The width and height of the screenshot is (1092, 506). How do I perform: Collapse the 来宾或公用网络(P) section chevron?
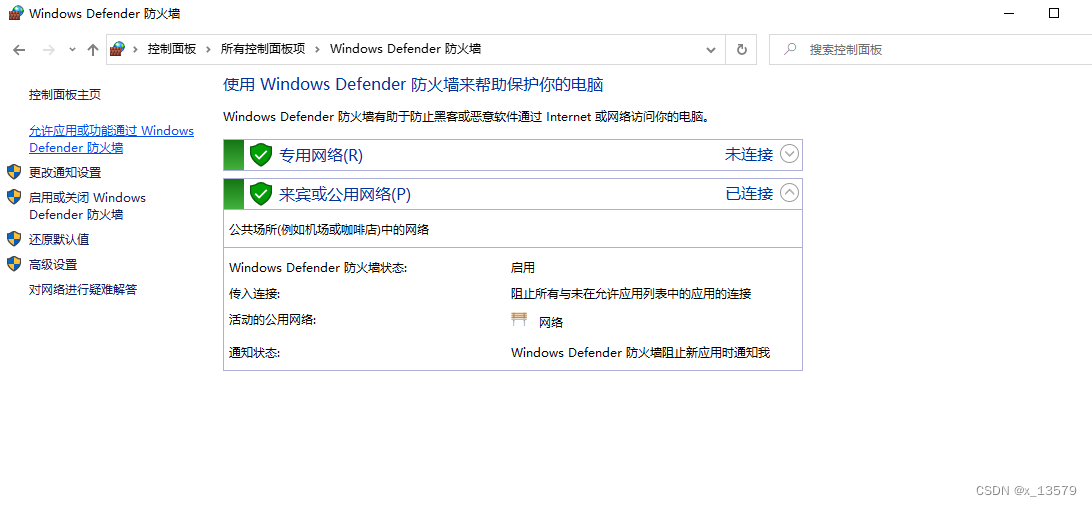[x=789, y=193]
